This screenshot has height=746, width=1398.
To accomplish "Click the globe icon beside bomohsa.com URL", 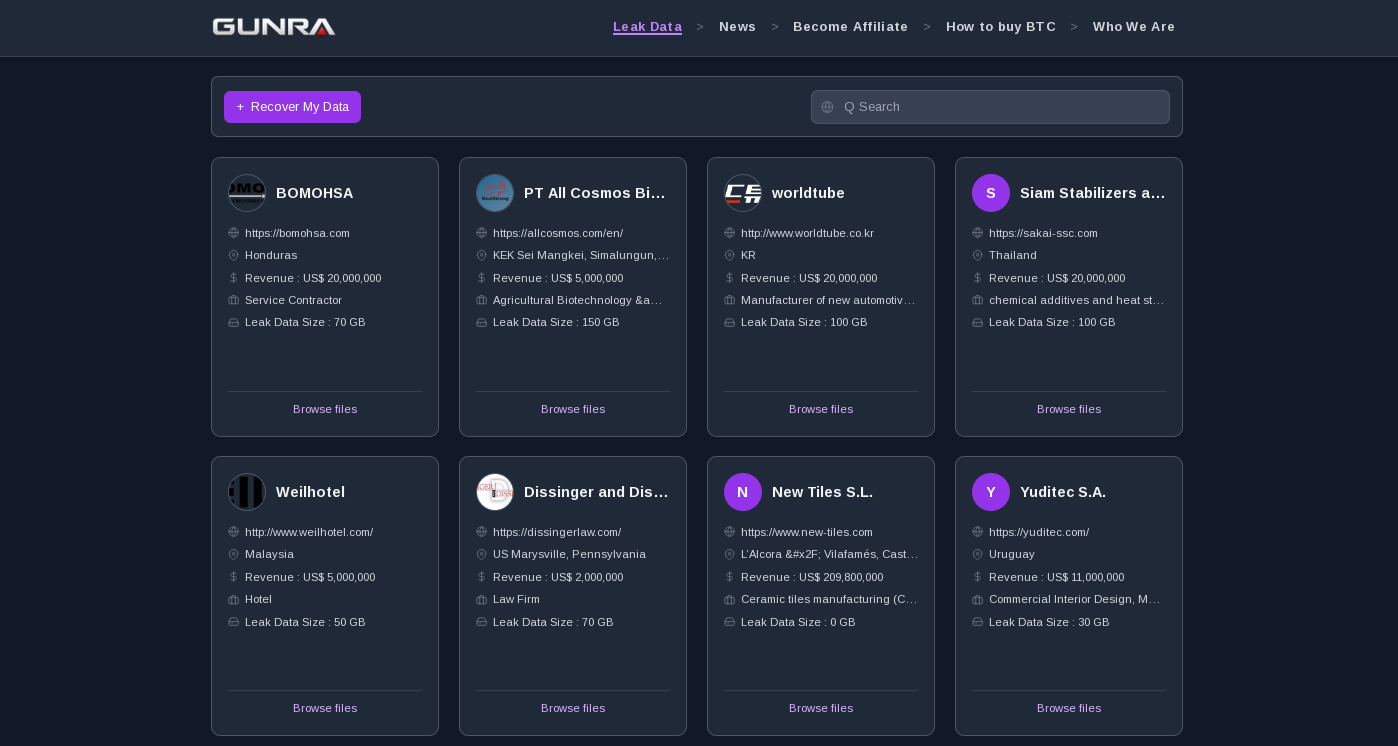I will click(x=234, y=233).
